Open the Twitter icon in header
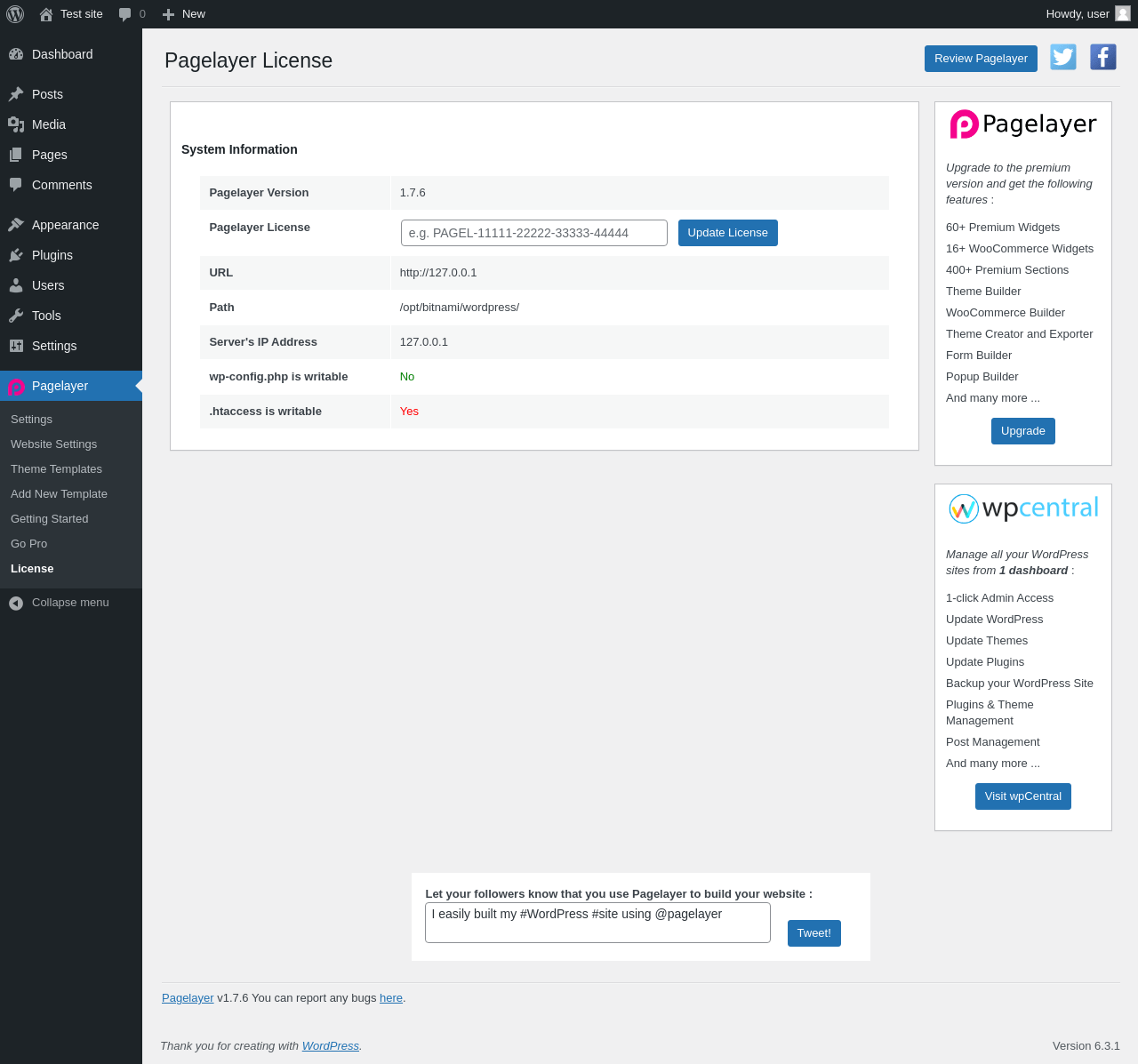The width and height of the screenshot is (1138, 1064). [1063, 57]
